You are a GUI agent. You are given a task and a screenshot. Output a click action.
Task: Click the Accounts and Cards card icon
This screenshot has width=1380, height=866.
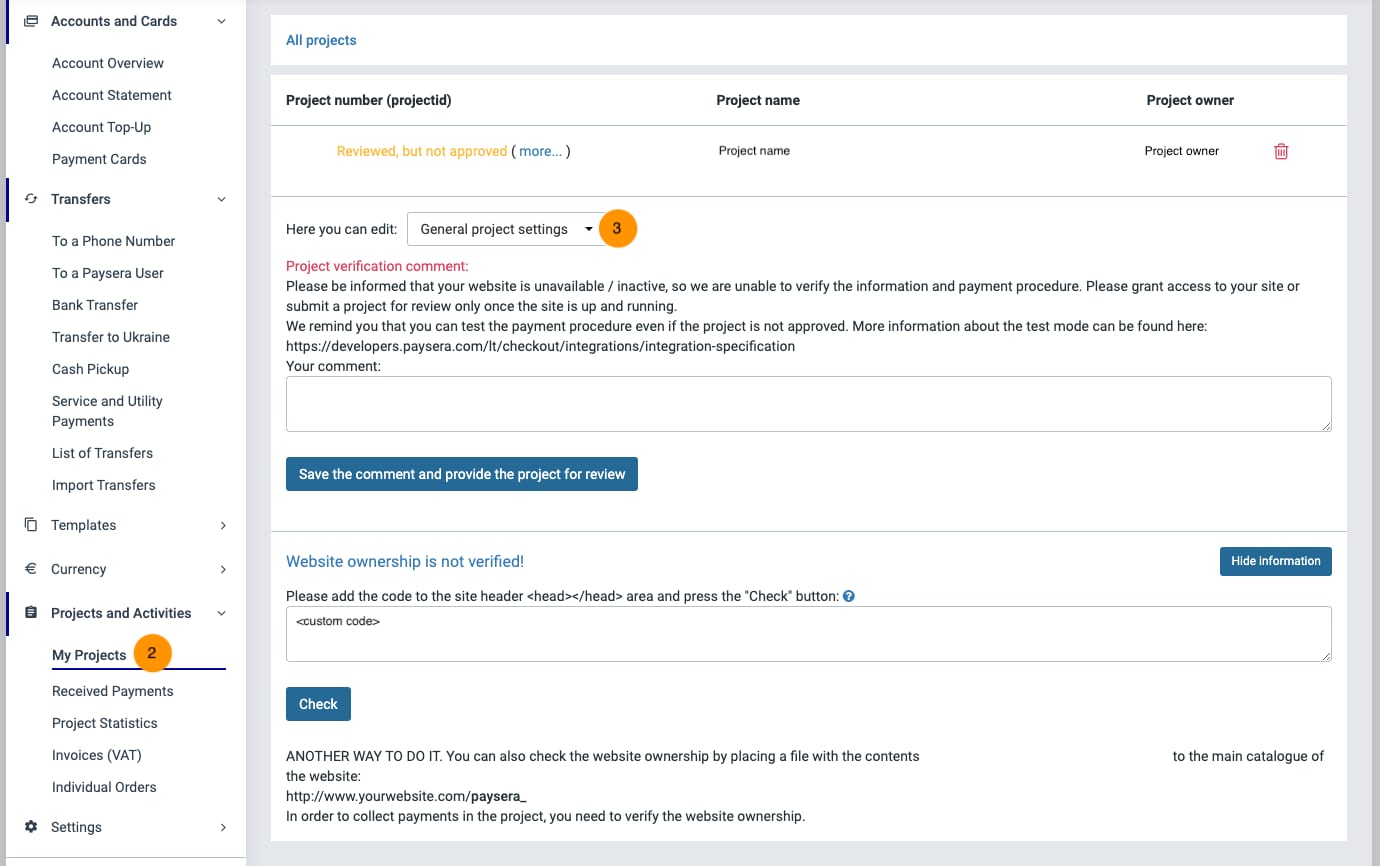tap(31, 21)
